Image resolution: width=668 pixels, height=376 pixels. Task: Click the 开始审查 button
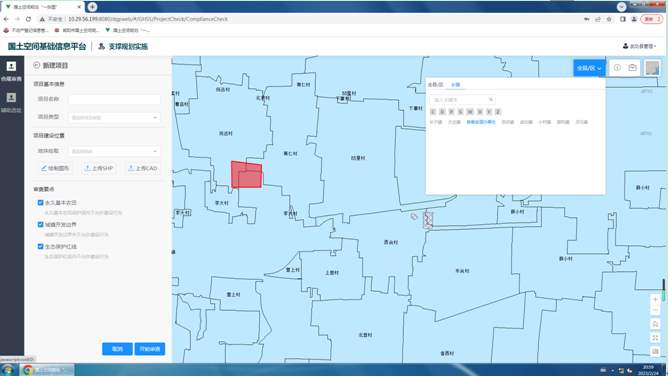pos(150,349)
